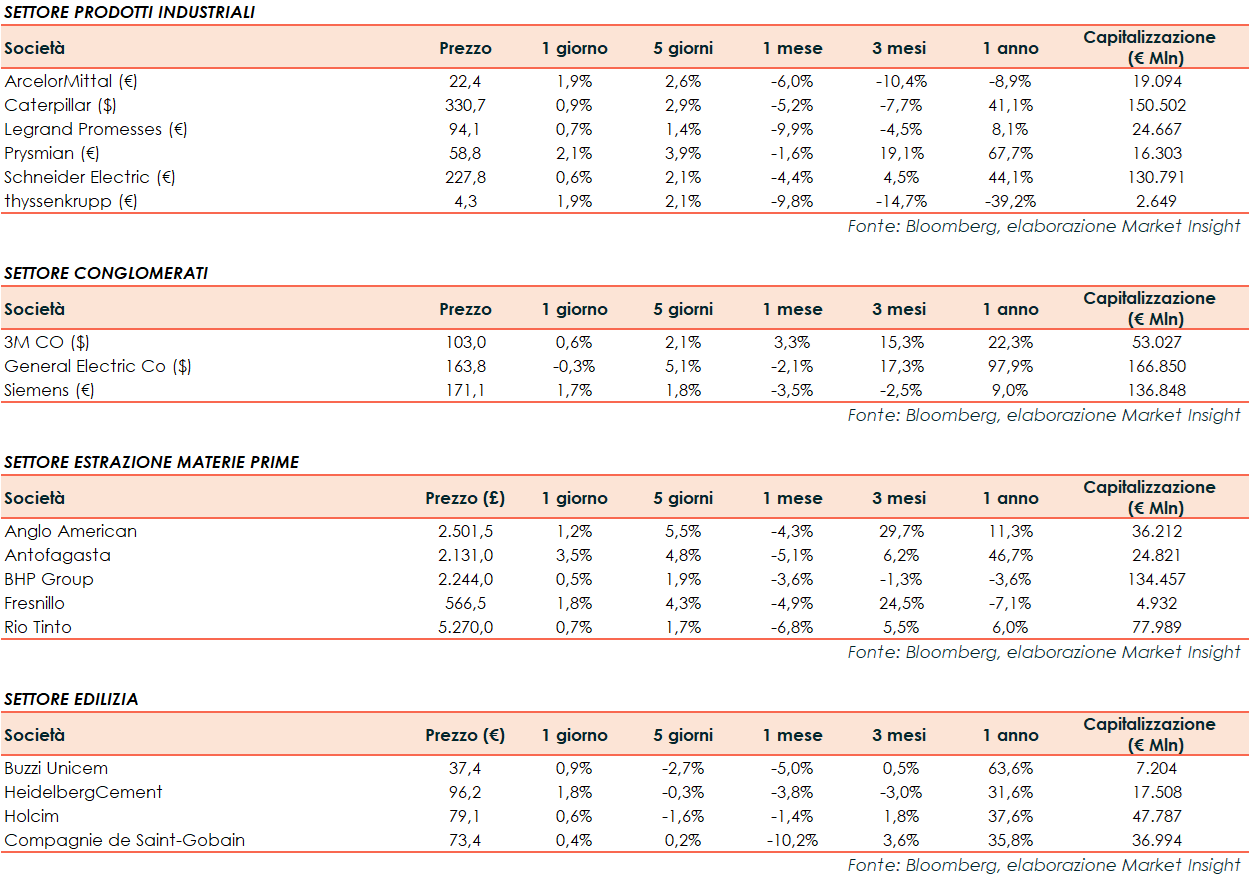Viewport: 1249px width, 877px height.
Task: Select the Caterpillar price cell 330,7
Action: (465, 106)
